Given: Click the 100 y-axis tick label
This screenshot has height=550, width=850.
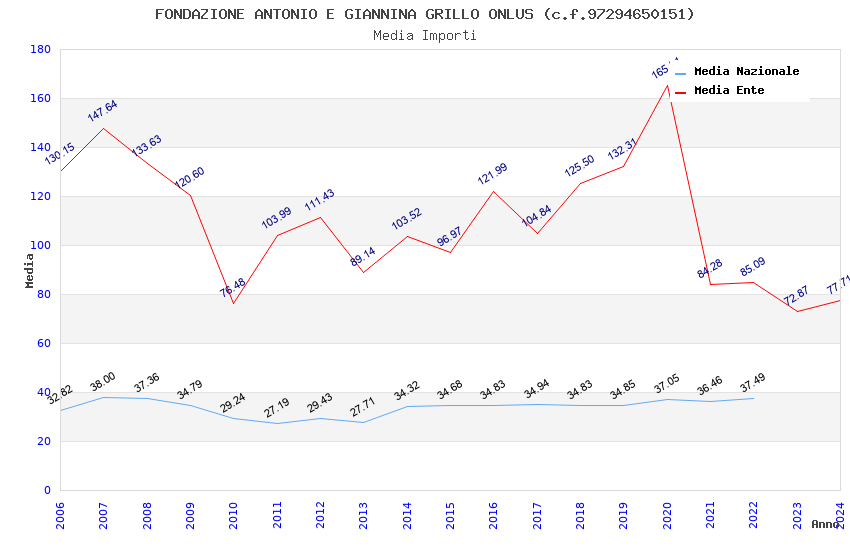Looking at the screenshot, I should click(41, 245).
